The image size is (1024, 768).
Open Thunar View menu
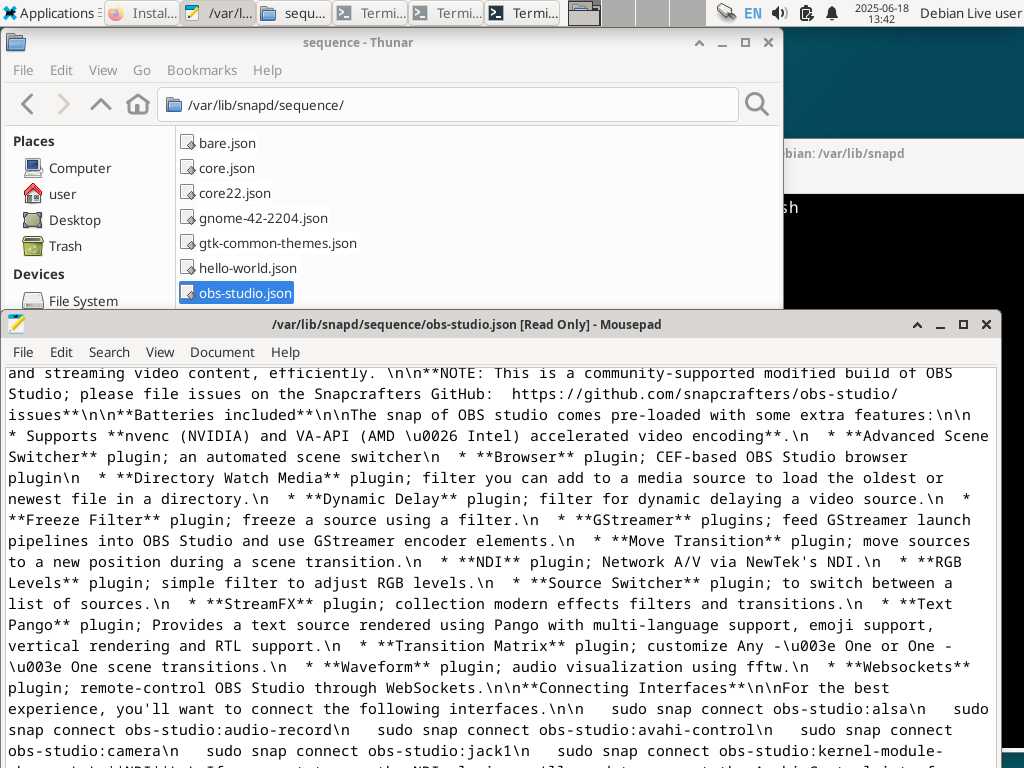click(103, 70)
